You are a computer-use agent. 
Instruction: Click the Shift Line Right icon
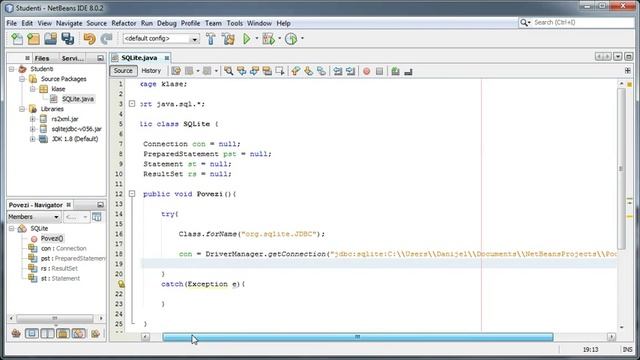pos(351,71)
